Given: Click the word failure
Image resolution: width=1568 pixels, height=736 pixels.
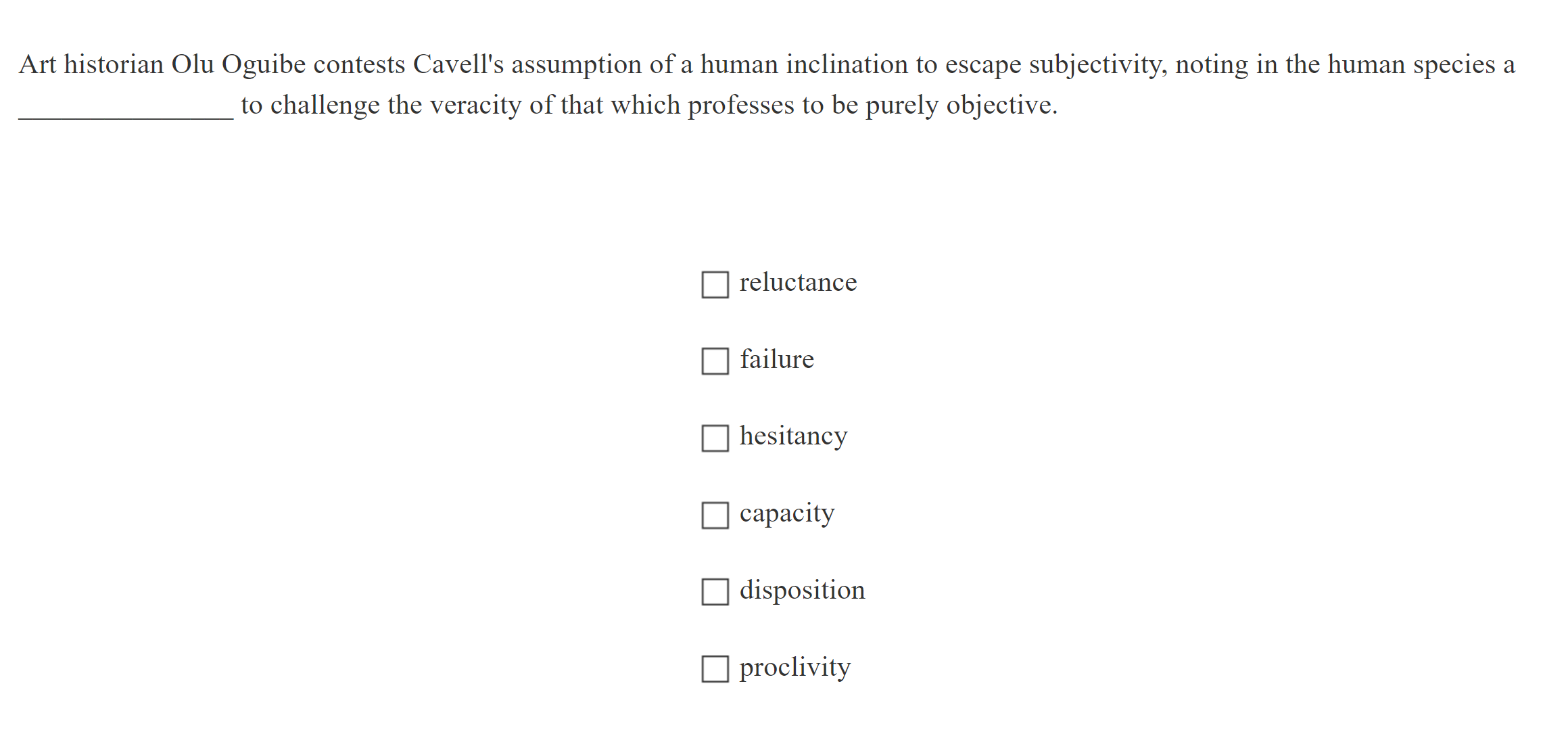Looking at the screenshot, I should 777,360.
